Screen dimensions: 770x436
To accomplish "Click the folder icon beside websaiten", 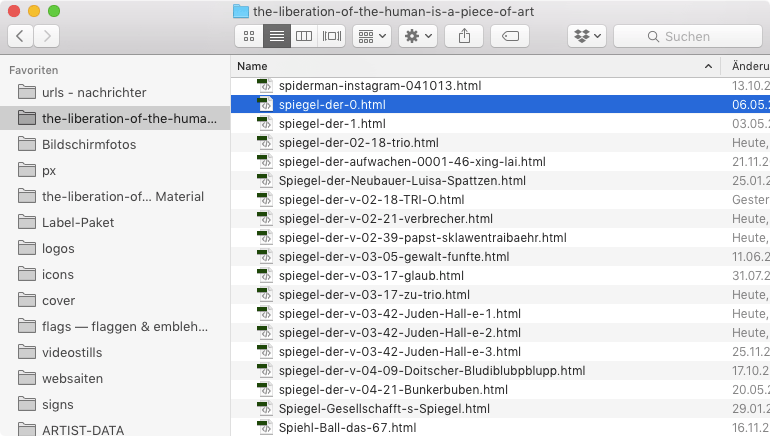I will point(27,378).
